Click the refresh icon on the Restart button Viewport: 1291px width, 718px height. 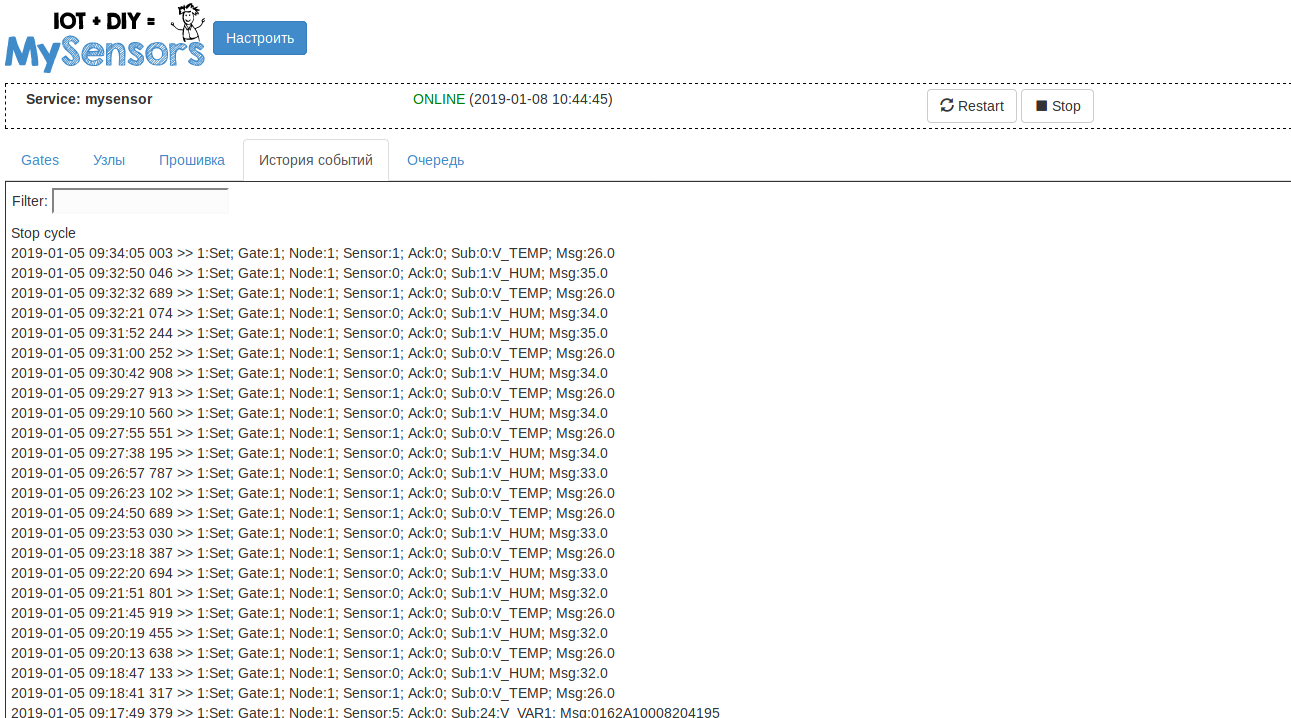(947, 106)
